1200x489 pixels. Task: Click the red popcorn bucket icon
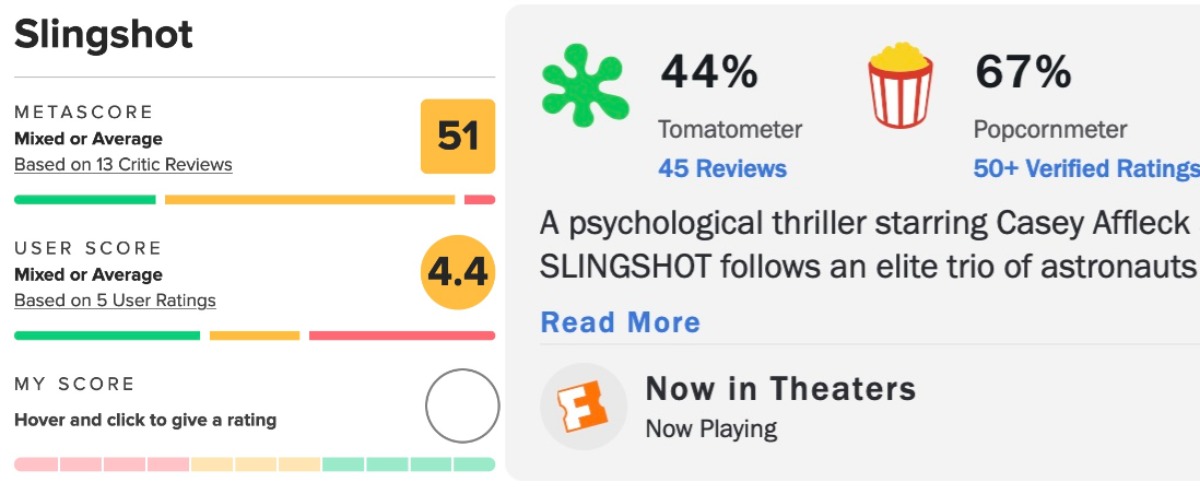click(x=900, y=85)
